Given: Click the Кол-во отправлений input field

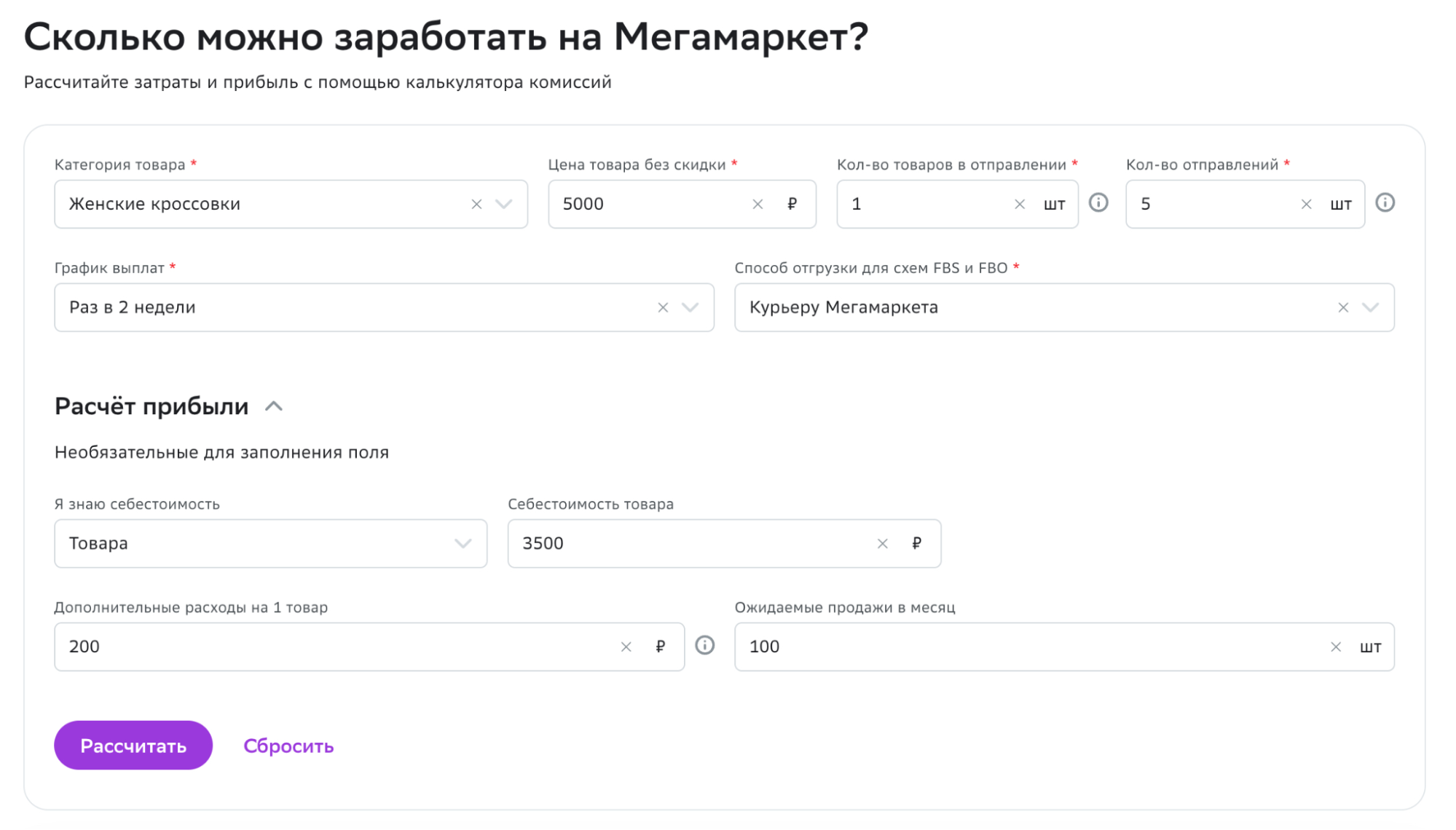Looking at the screenshot, I should [x=1245, y=205].
